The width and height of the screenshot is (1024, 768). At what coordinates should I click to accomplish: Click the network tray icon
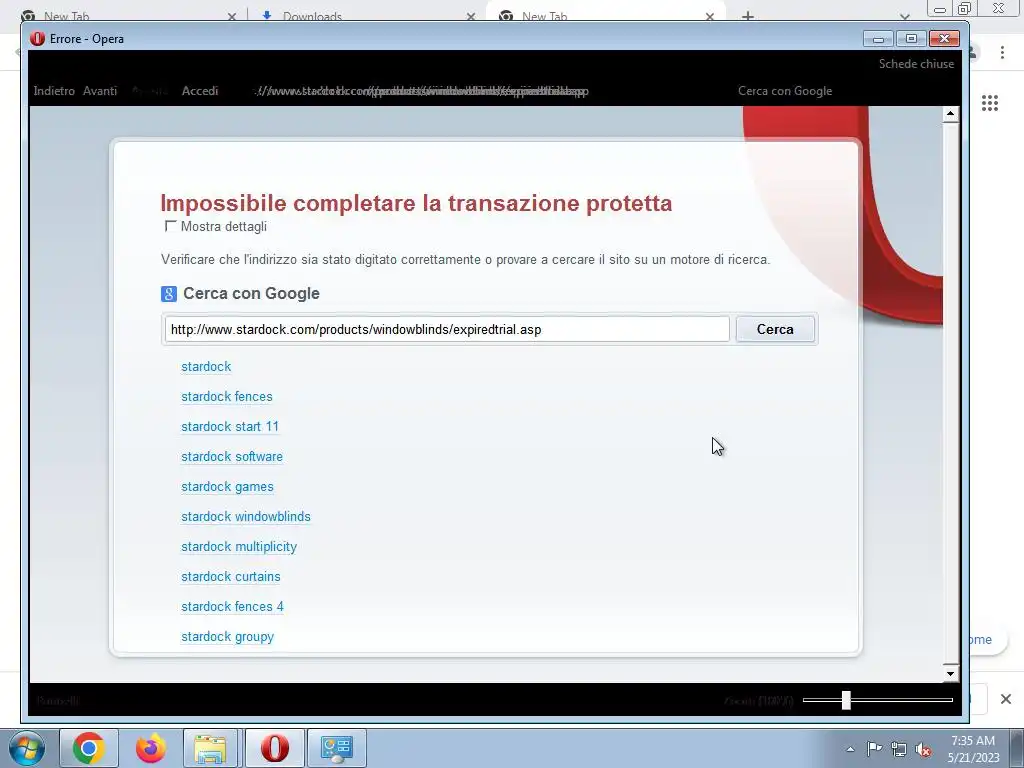[x=899, y=749]
